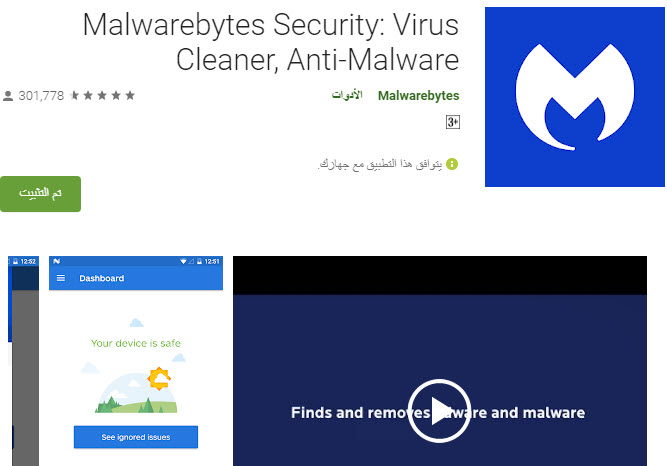Click the 301,778 ratings count
Image resolution: width=667 pixels, height=466 pixels.
(x=41, y=96)
